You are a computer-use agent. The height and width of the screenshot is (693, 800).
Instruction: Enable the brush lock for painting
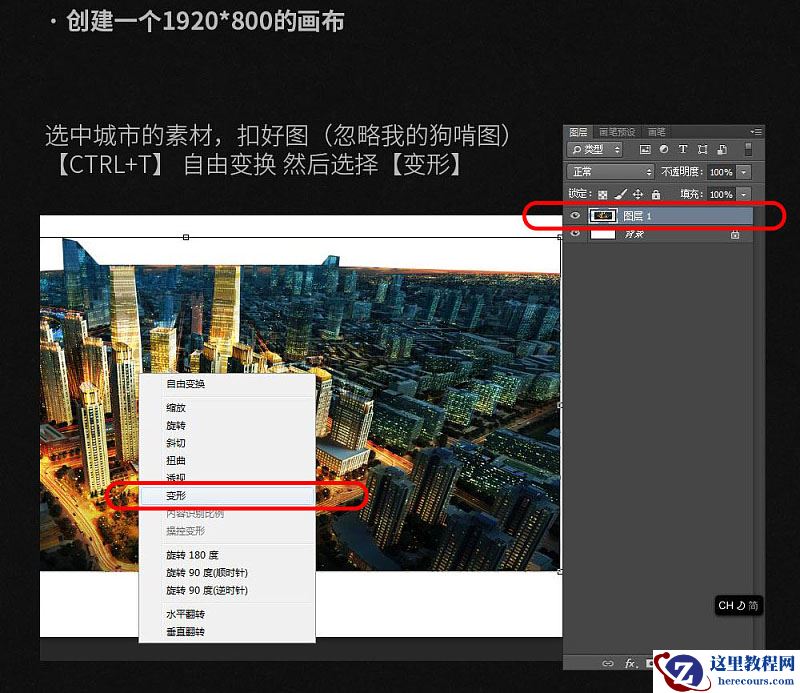(x=620, y=194)
